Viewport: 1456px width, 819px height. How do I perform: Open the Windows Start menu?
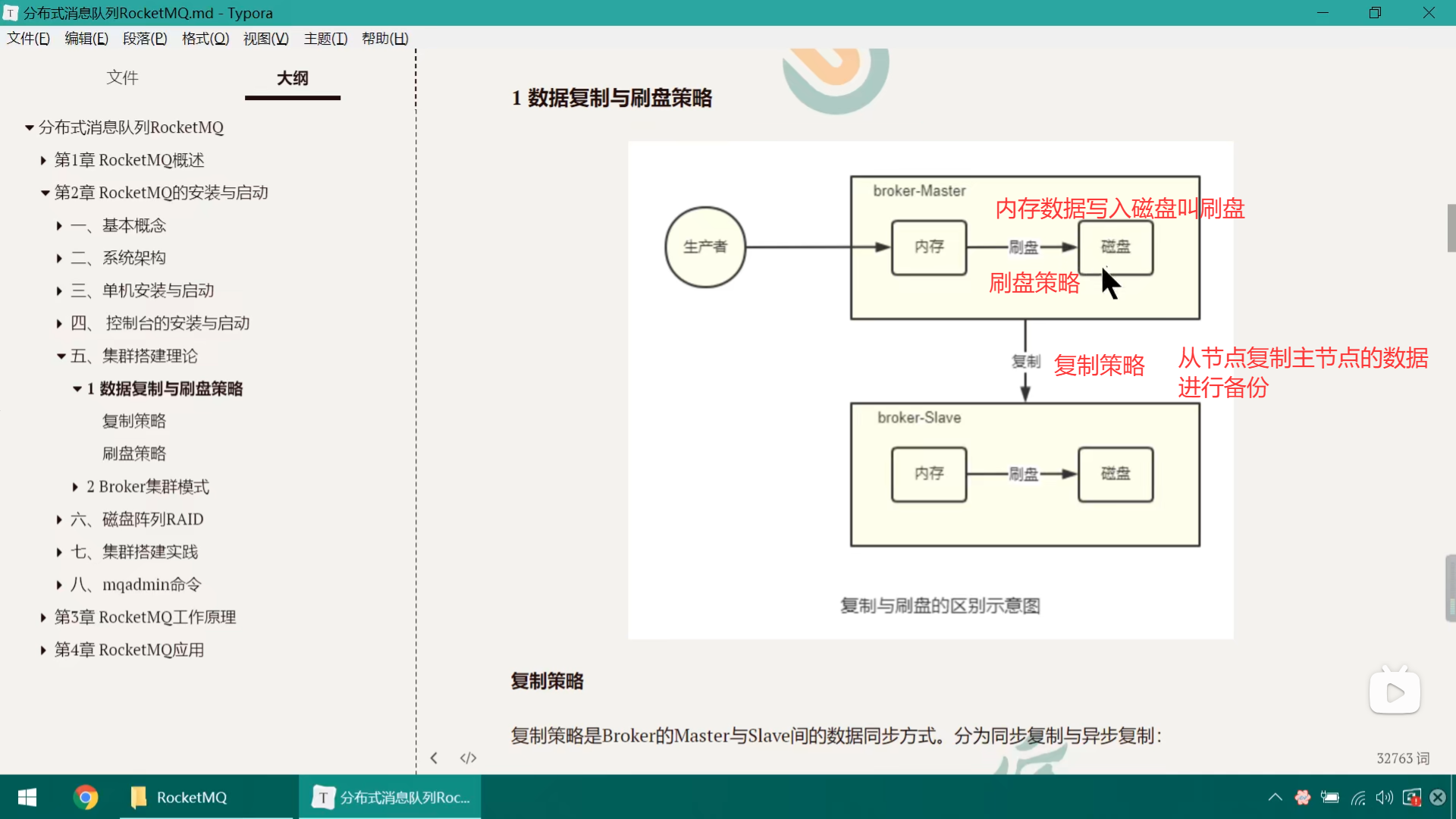click(x=27, y=797)
